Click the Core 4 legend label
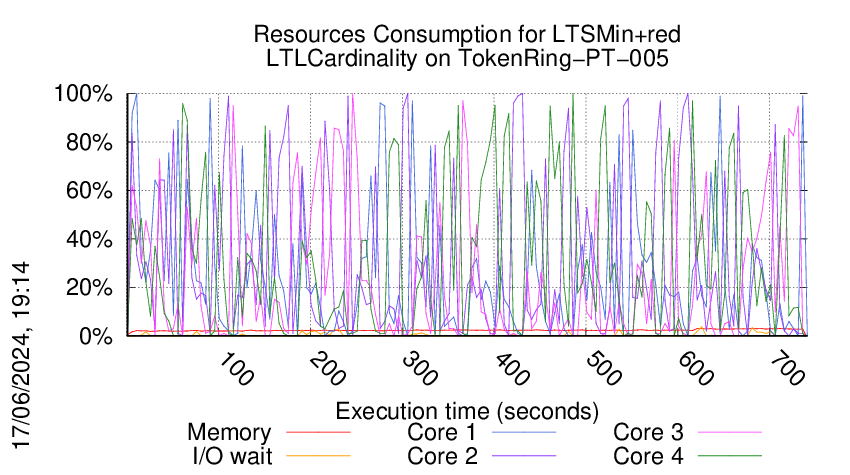The width and height of the screenshot is (850, 475). click(x=648, y=456)
